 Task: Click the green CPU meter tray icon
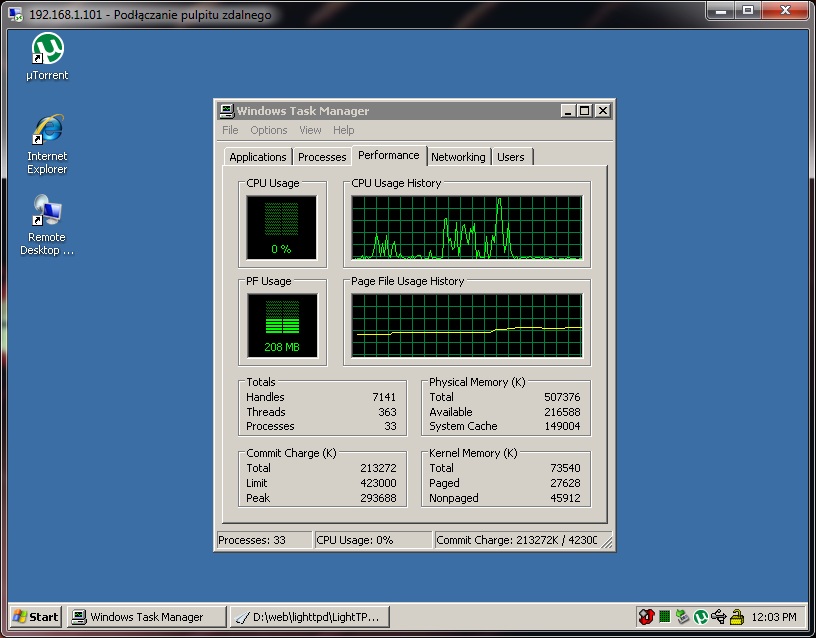[665, 617]
